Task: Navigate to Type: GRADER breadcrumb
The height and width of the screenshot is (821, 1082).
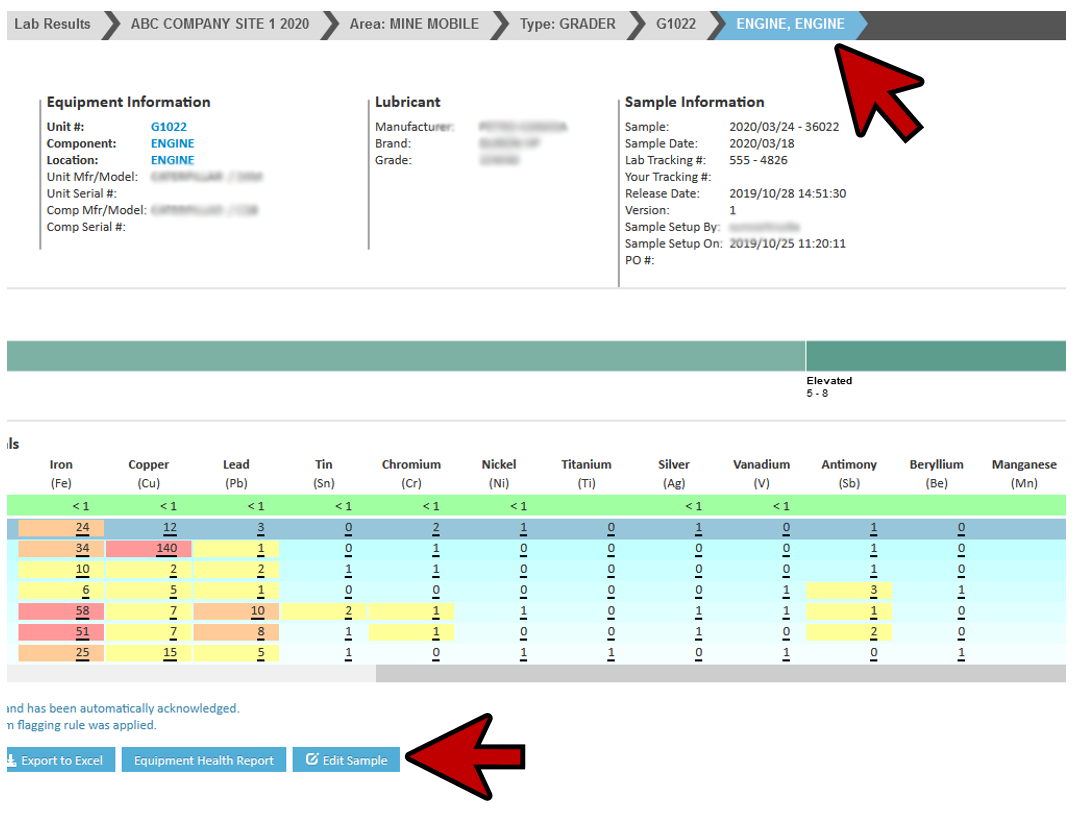Action: 567,24
